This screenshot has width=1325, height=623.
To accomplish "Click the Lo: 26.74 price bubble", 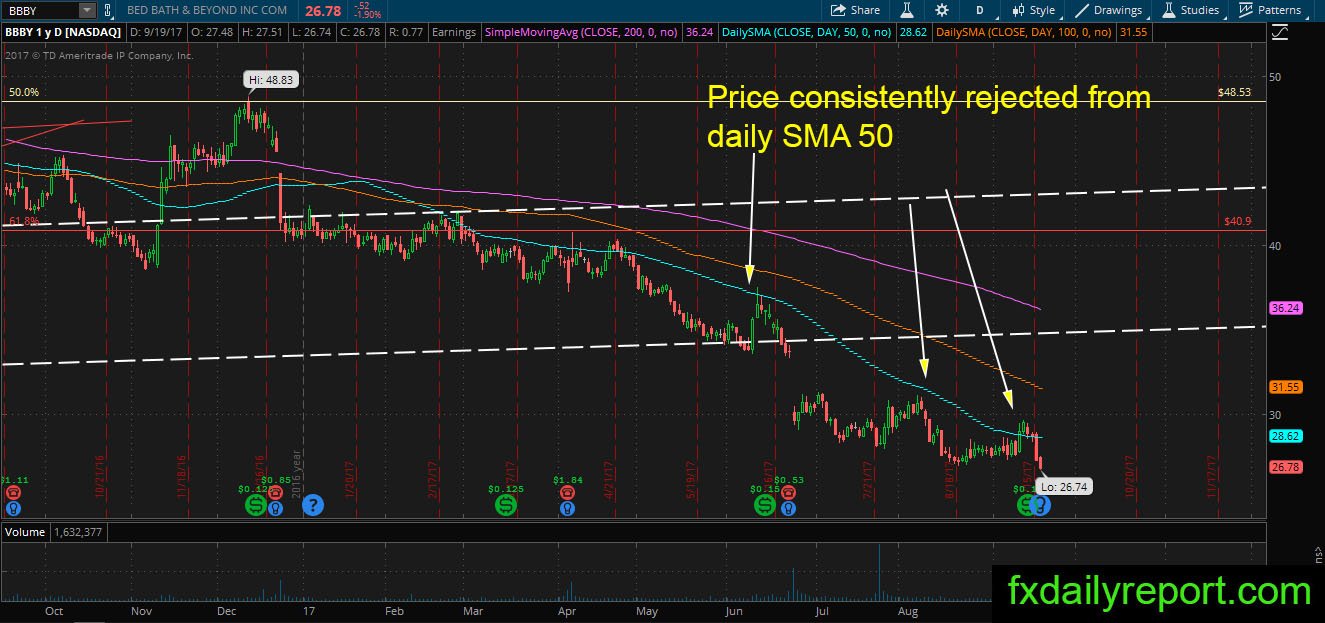I will 1065,486.
